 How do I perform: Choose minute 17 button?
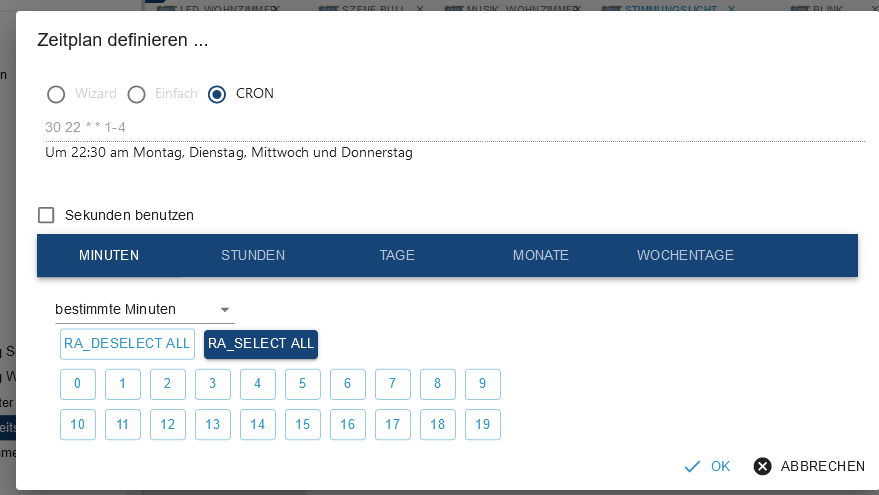(392, 424)
